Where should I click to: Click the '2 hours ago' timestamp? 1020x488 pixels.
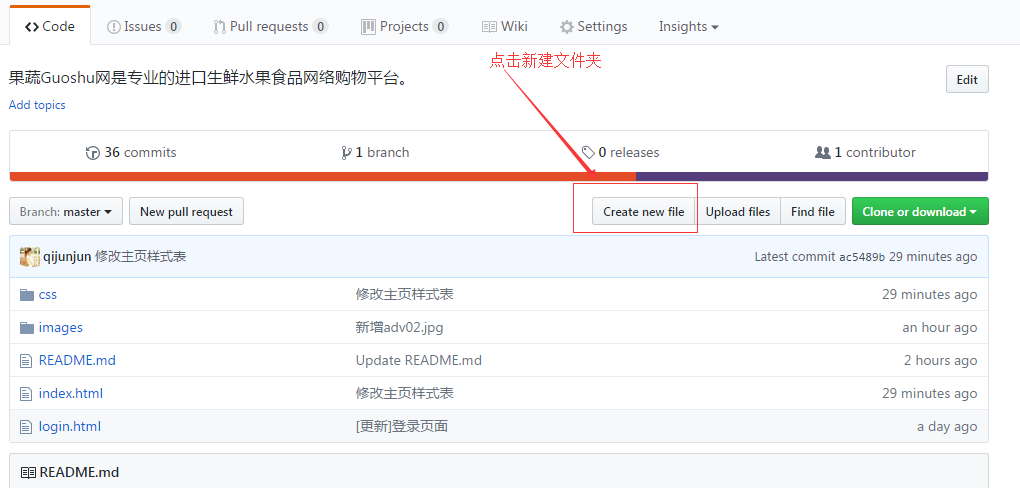(941, 360)
